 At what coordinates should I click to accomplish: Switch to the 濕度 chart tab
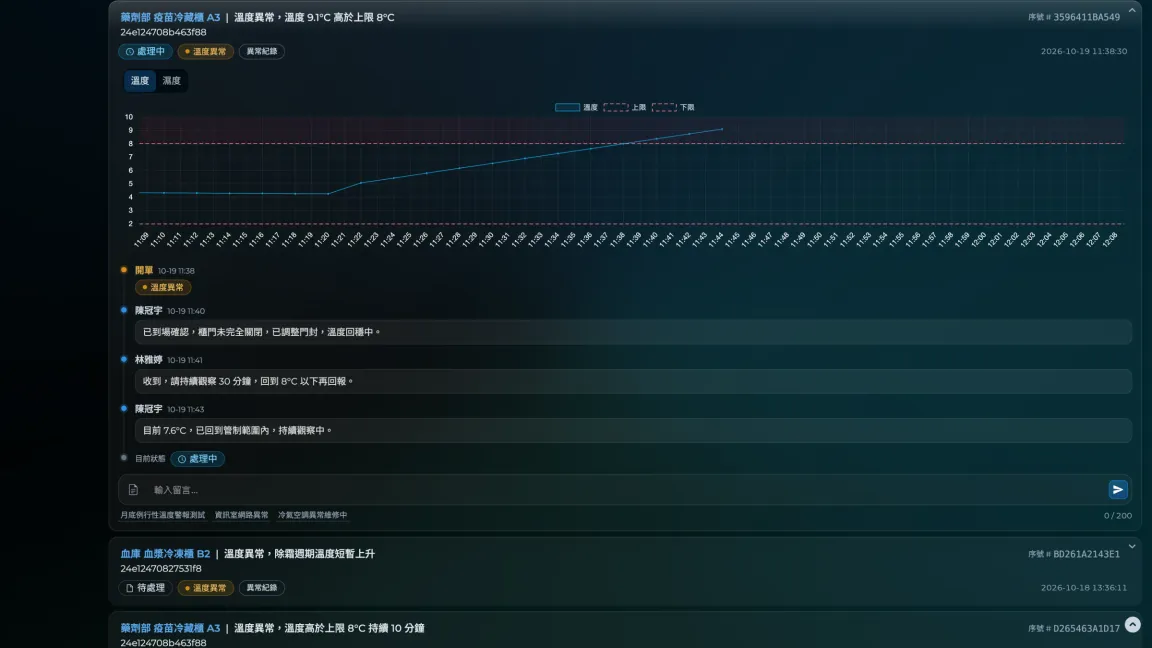[171, 81]
